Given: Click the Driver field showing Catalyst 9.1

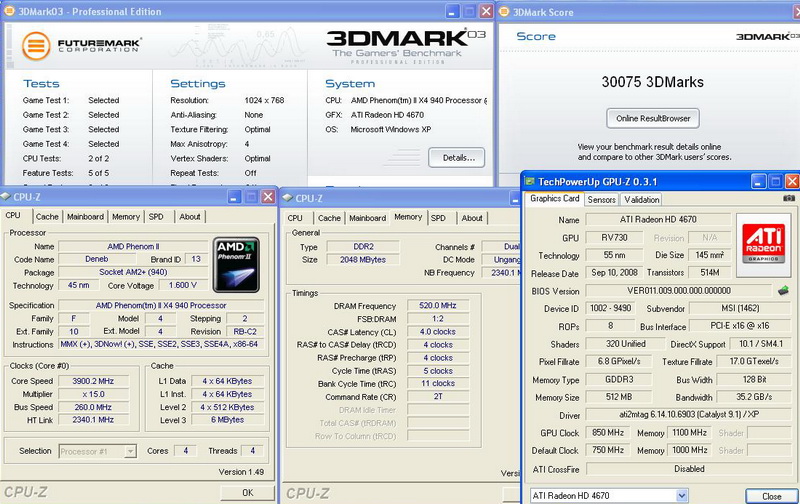Looking at the screenshot, I should click(689, 415).
